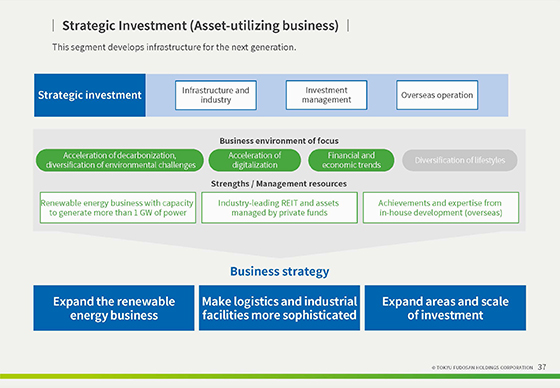Select the Acceleration of digitalization pill

(x=255, y=160)
